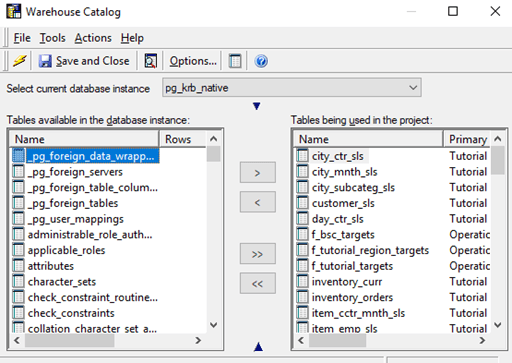Click table icon beside f_tutorial_region_targets
The height and width of the screenshot is (363, 512).
tap(302, 250)
